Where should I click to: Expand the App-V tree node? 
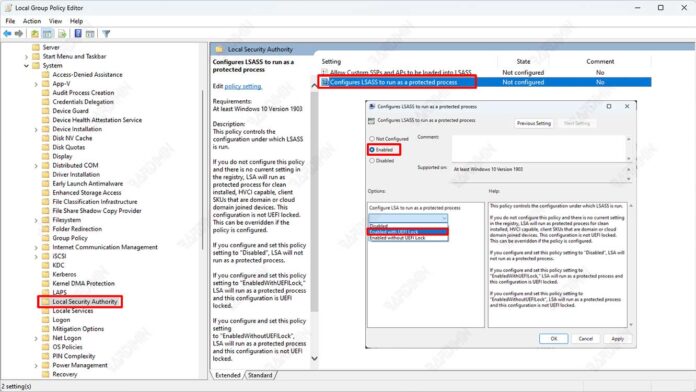(x=36, y=84)
